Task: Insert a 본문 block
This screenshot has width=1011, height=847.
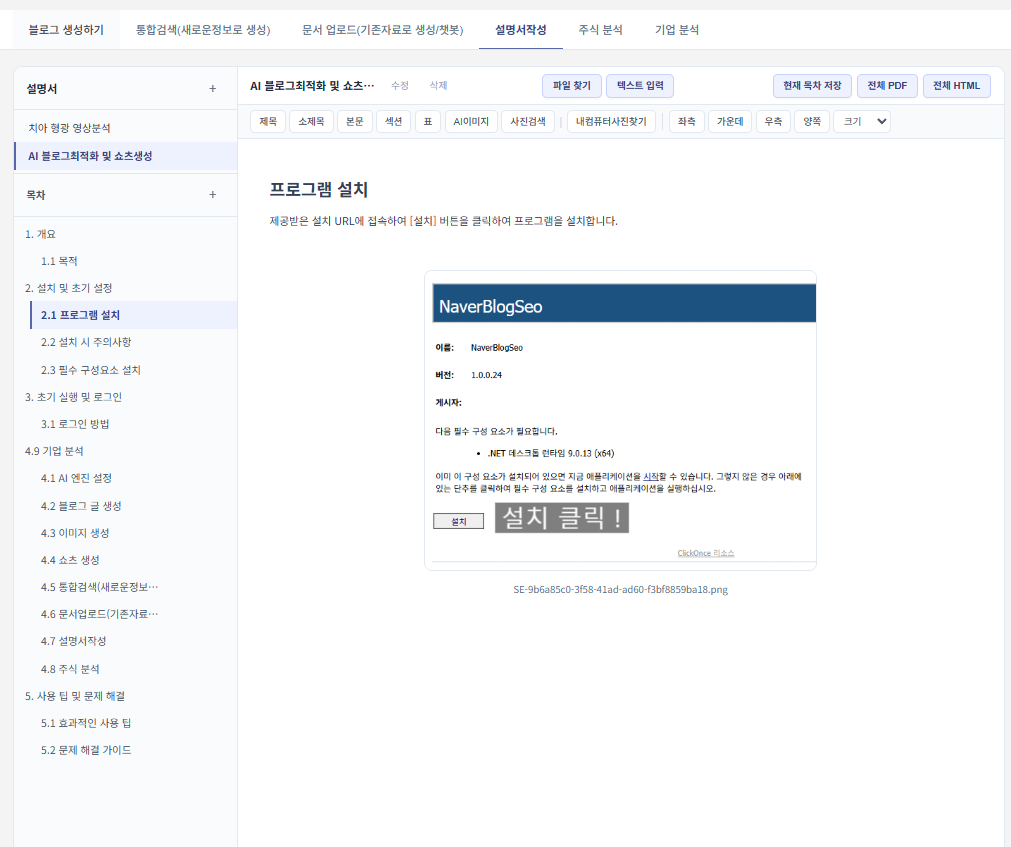Action: (355, 121)
